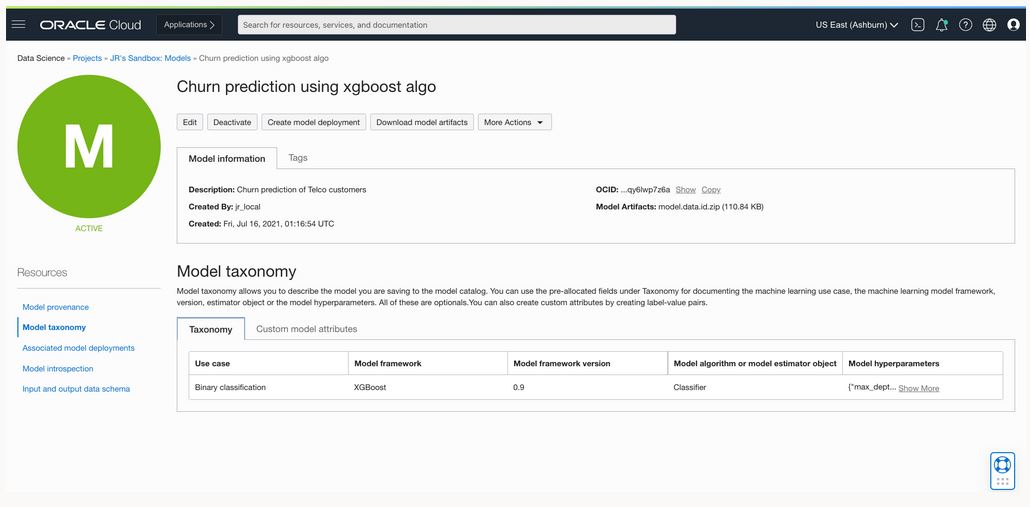Expand the Applications menu
This screenshot has height=507, width=1030.
point(189,25)
